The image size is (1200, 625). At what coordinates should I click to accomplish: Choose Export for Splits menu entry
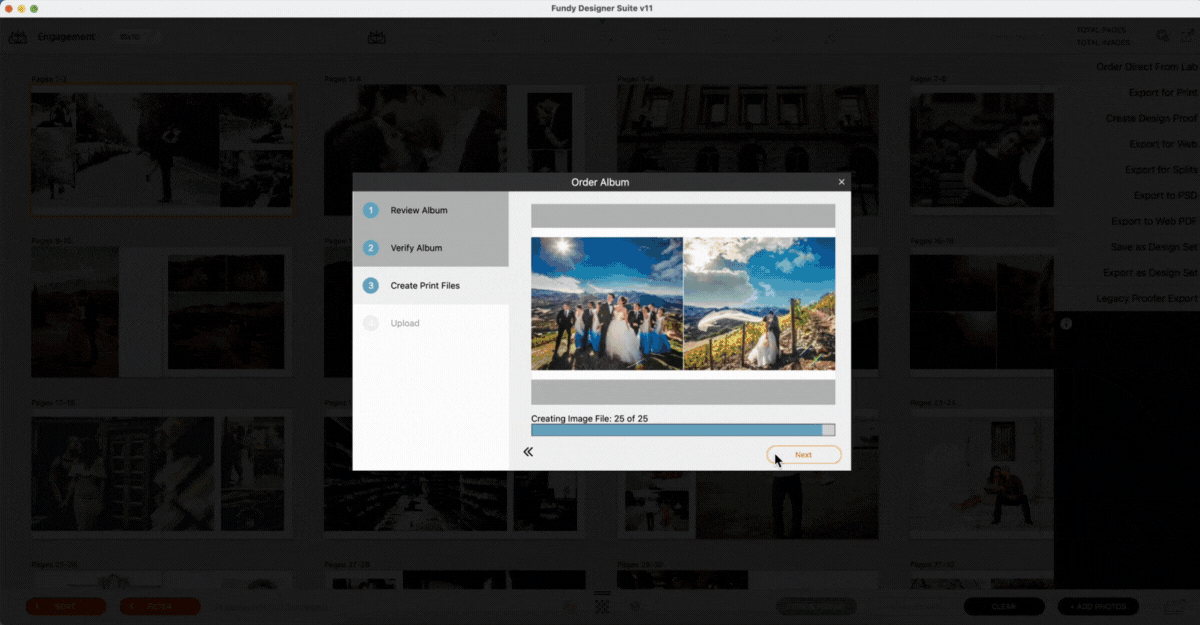tap(1161, 170)
